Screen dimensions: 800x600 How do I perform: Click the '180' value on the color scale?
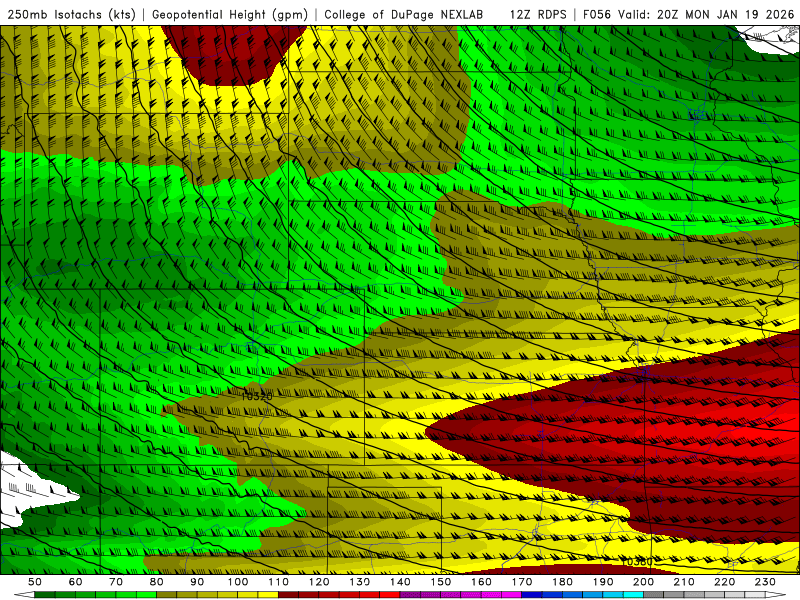tap(562, 582)
